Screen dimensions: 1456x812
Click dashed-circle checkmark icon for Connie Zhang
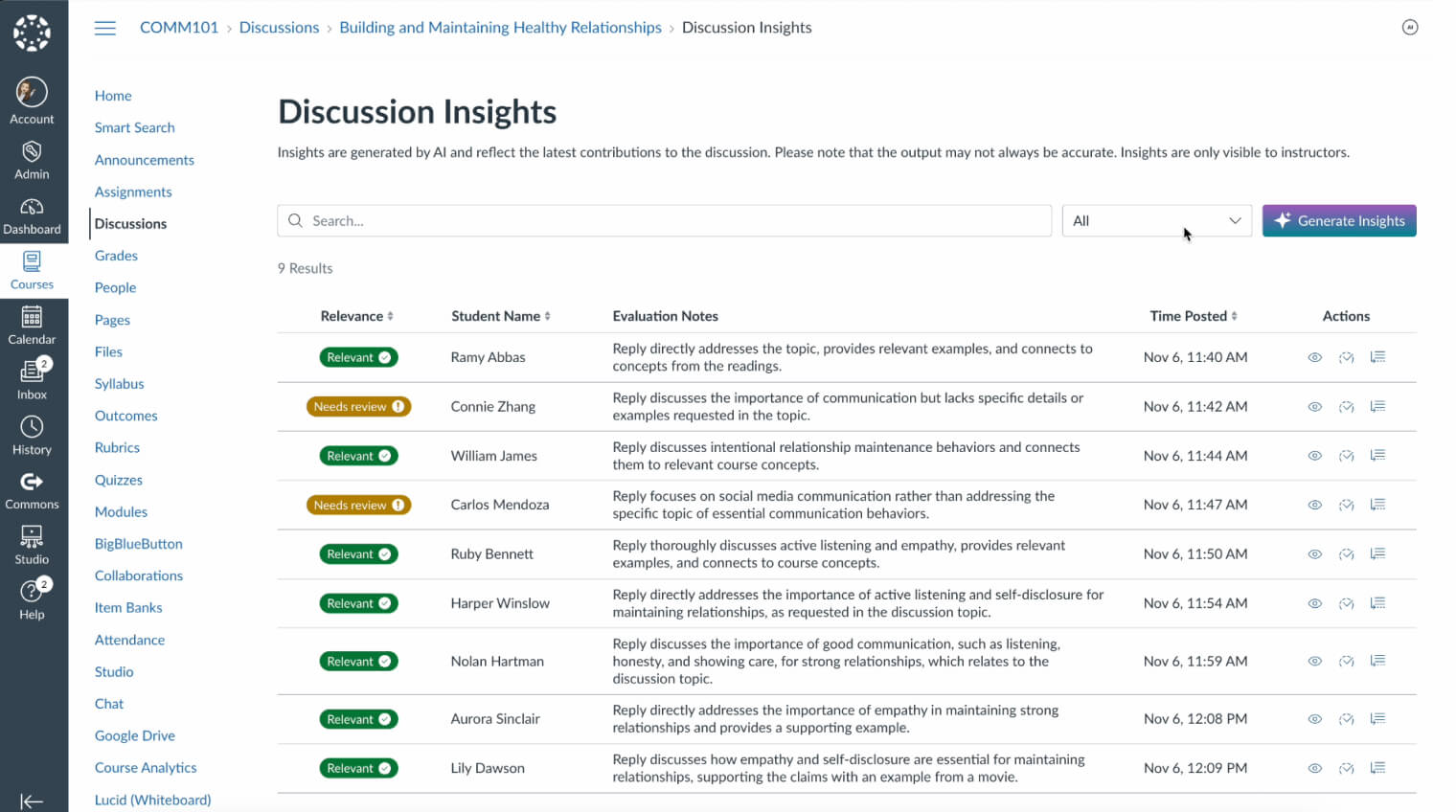1346,407
